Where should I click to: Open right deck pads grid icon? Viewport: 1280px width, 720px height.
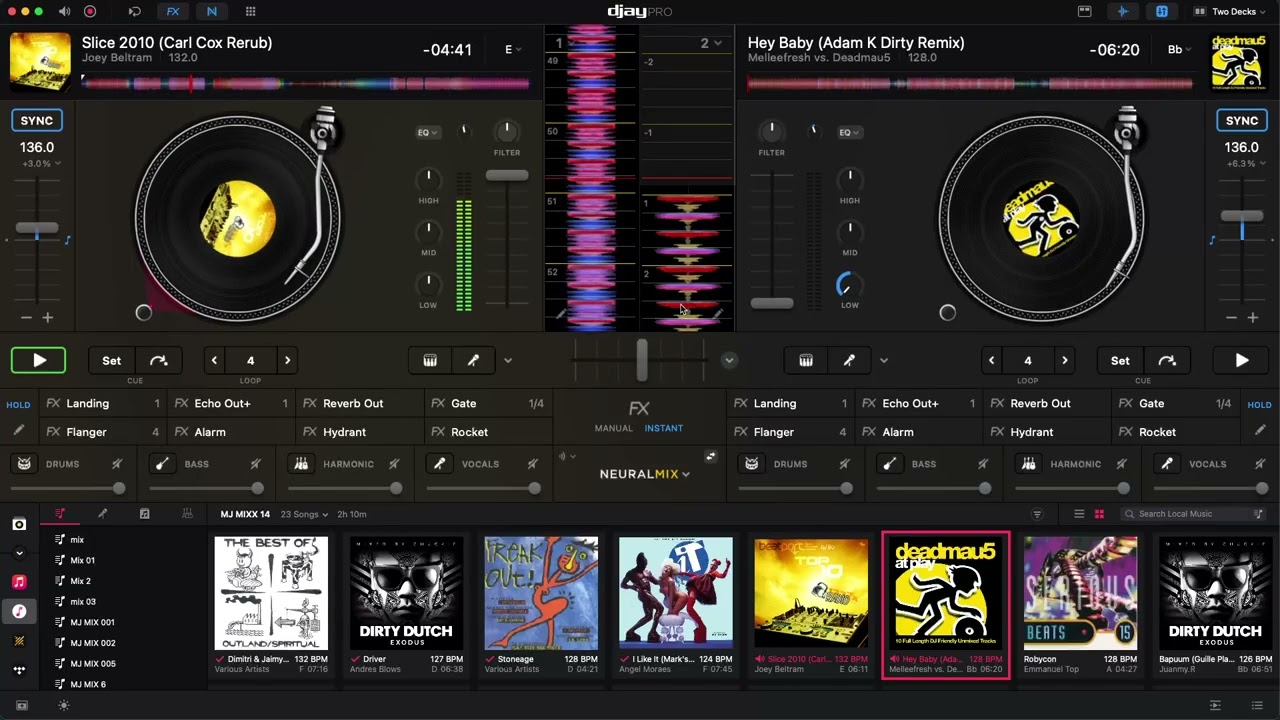pyautogui.click(x=806, y=361)
